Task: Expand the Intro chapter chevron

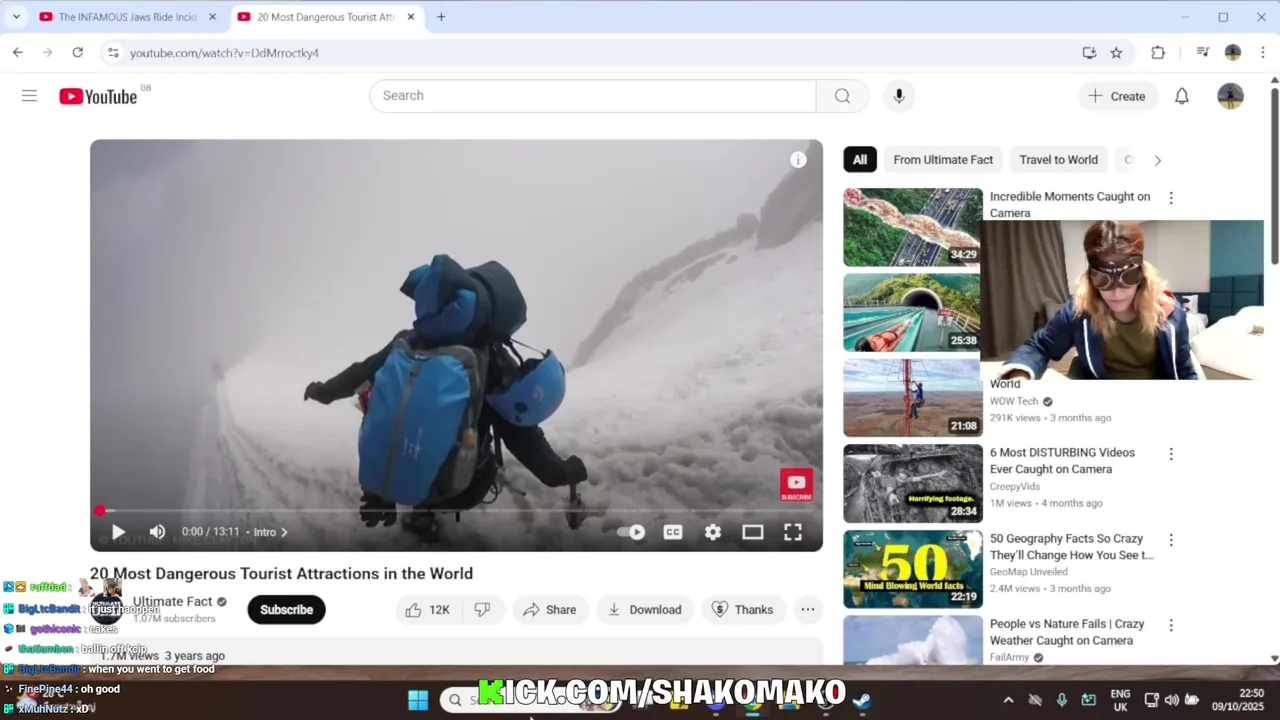Action: pyautogui.click(x=284, y=532)
